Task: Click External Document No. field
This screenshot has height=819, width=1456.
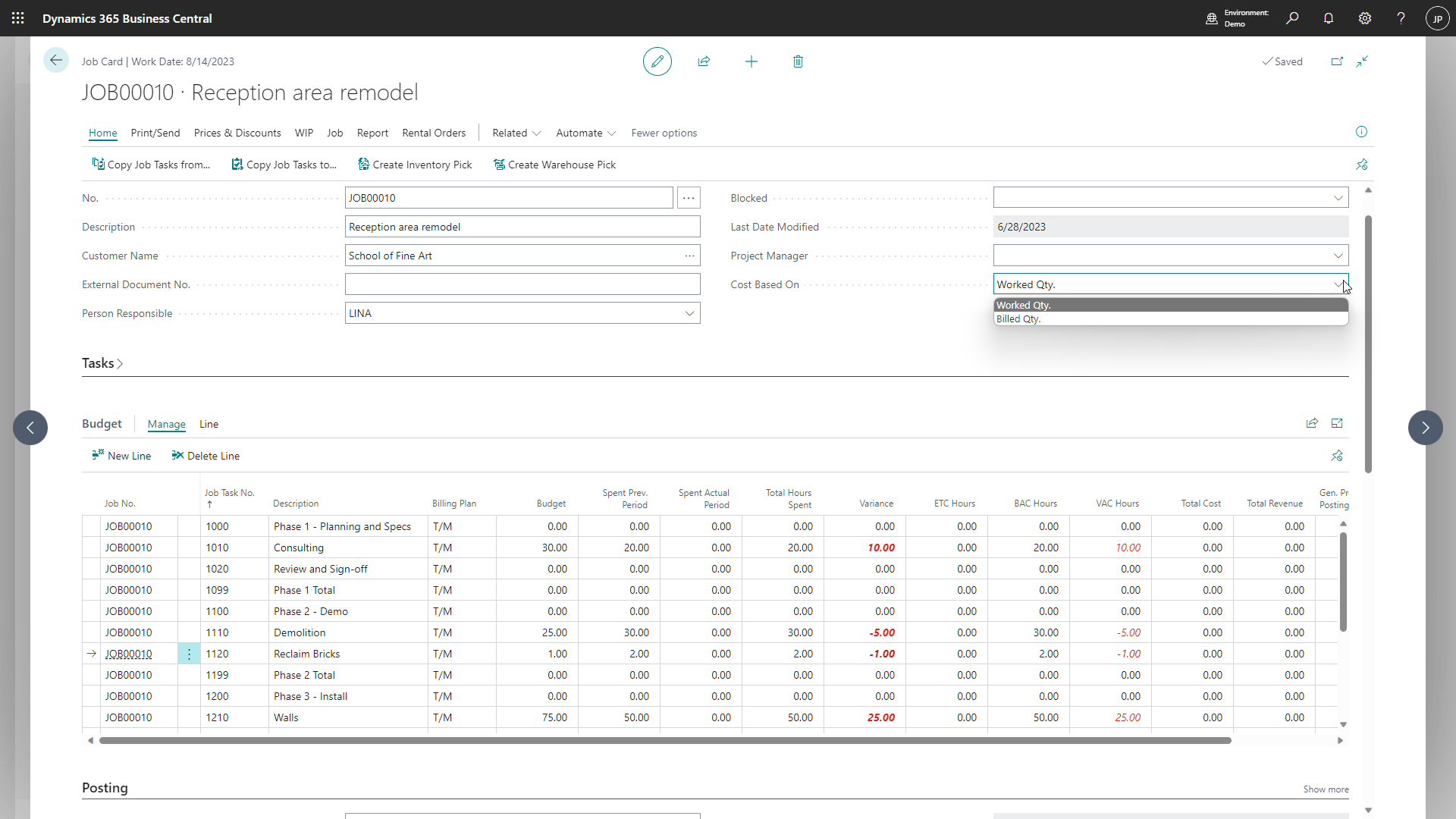Action: 522,284
